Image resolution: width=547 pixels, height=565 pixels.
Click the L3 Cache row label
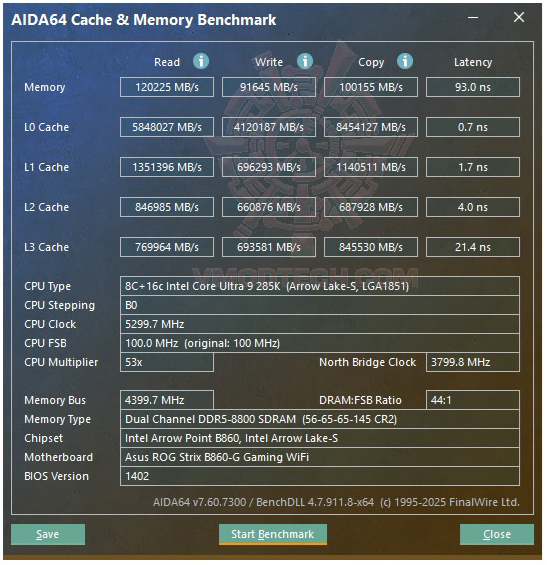point(46,247)
